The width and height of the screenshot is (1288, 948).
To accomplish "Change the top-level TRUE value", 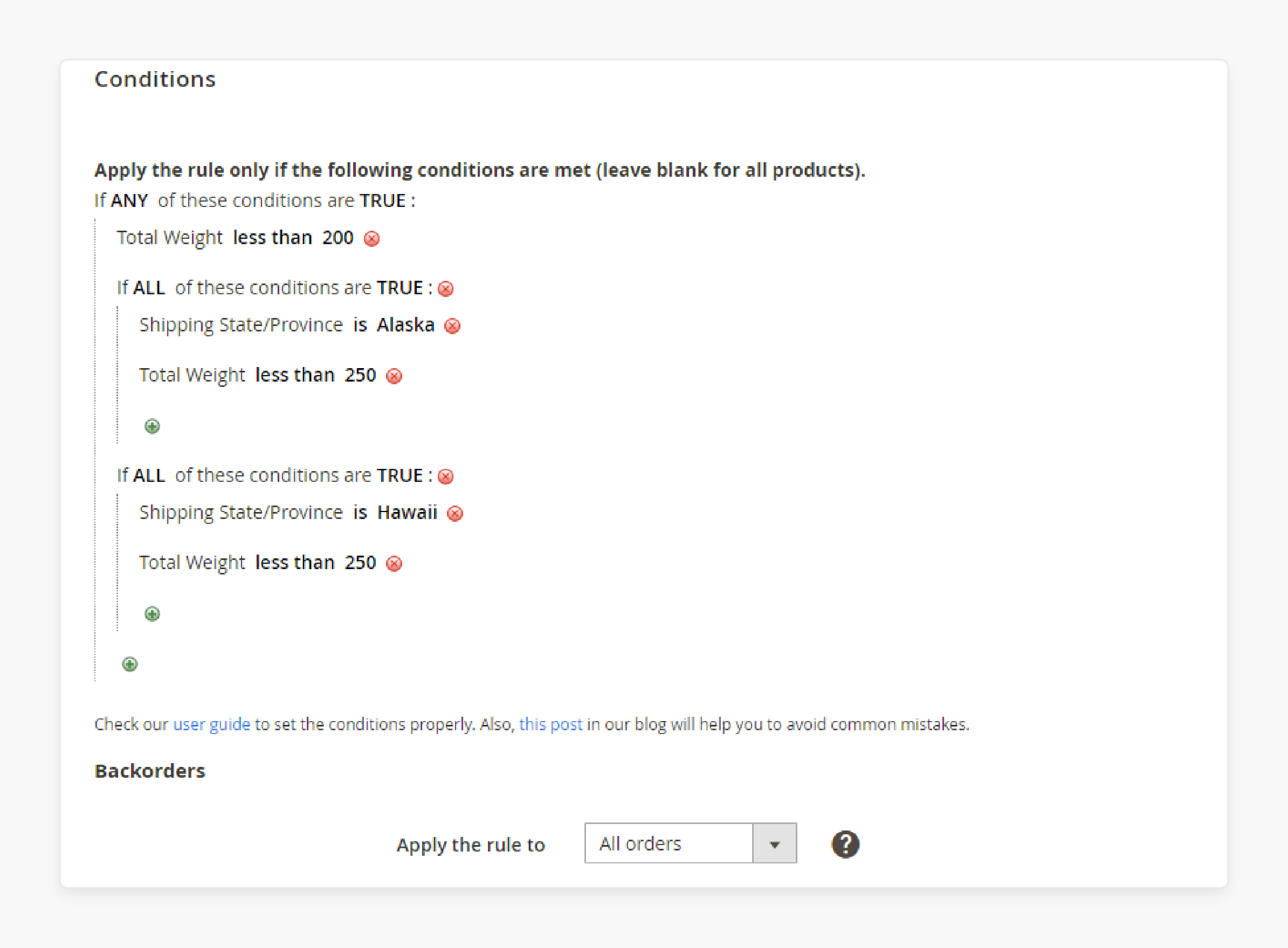I will pos(382,200).
